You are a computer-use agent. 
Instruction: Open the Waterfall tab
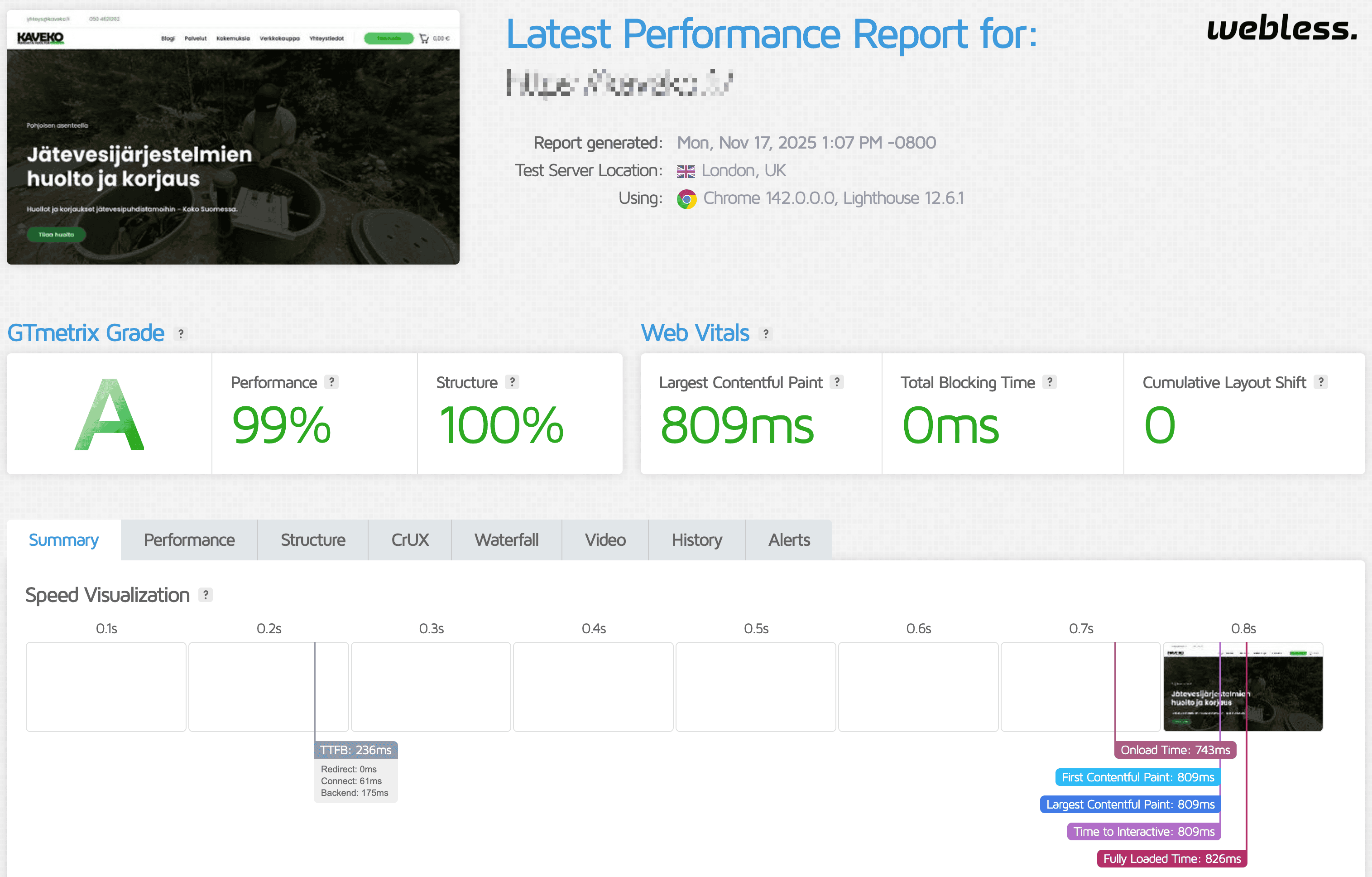coord(506,540)
